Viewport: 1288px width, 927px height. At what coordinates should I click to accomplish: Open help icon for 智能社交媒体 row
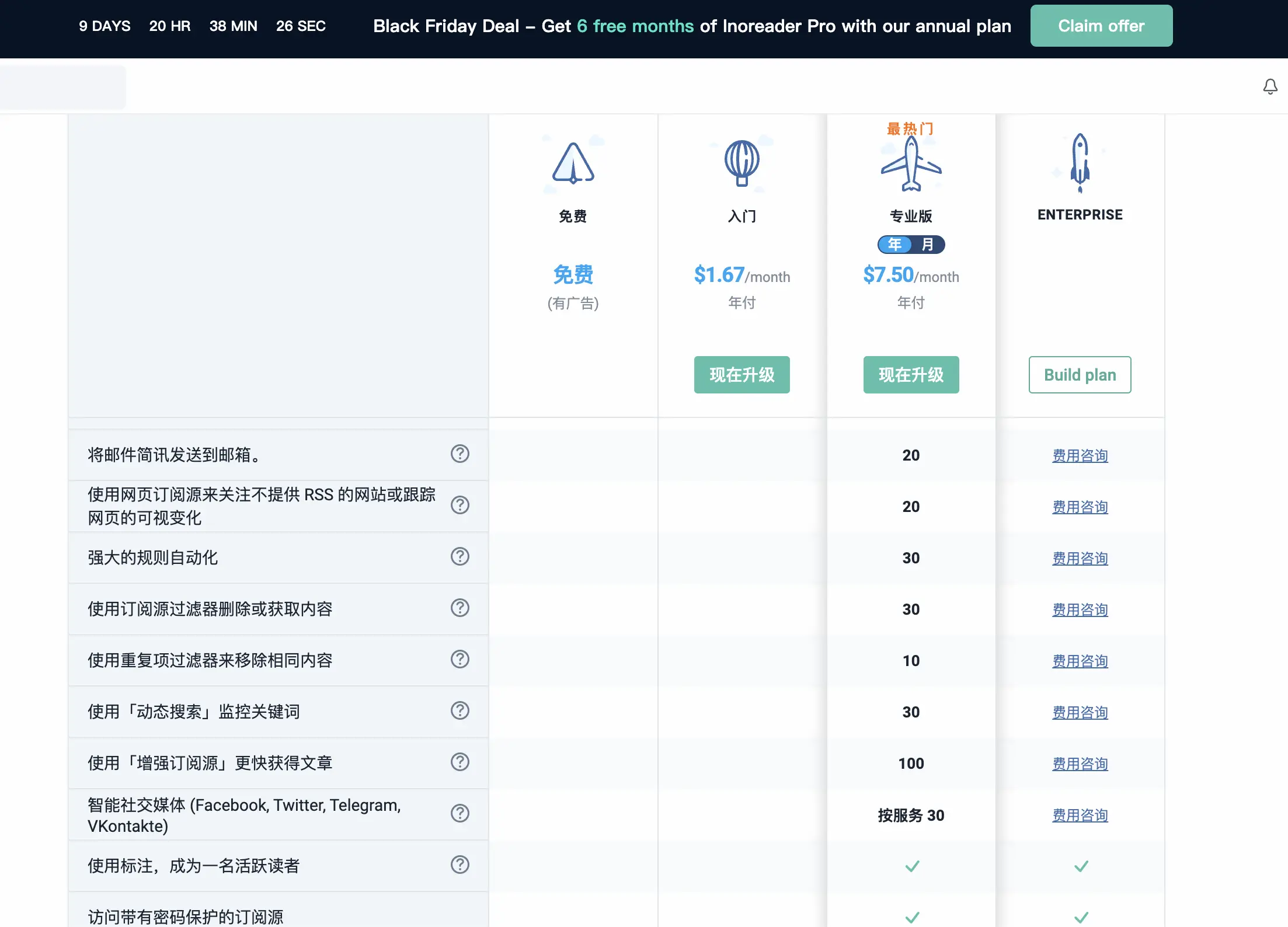[460, 813]
